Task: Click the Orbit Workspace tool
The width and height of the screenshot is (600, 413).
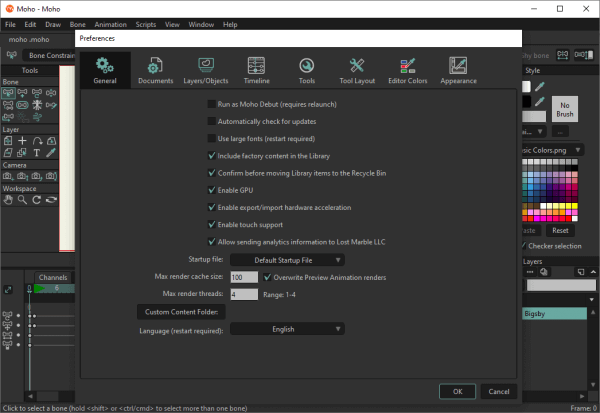Action: [x=51, y=200]
